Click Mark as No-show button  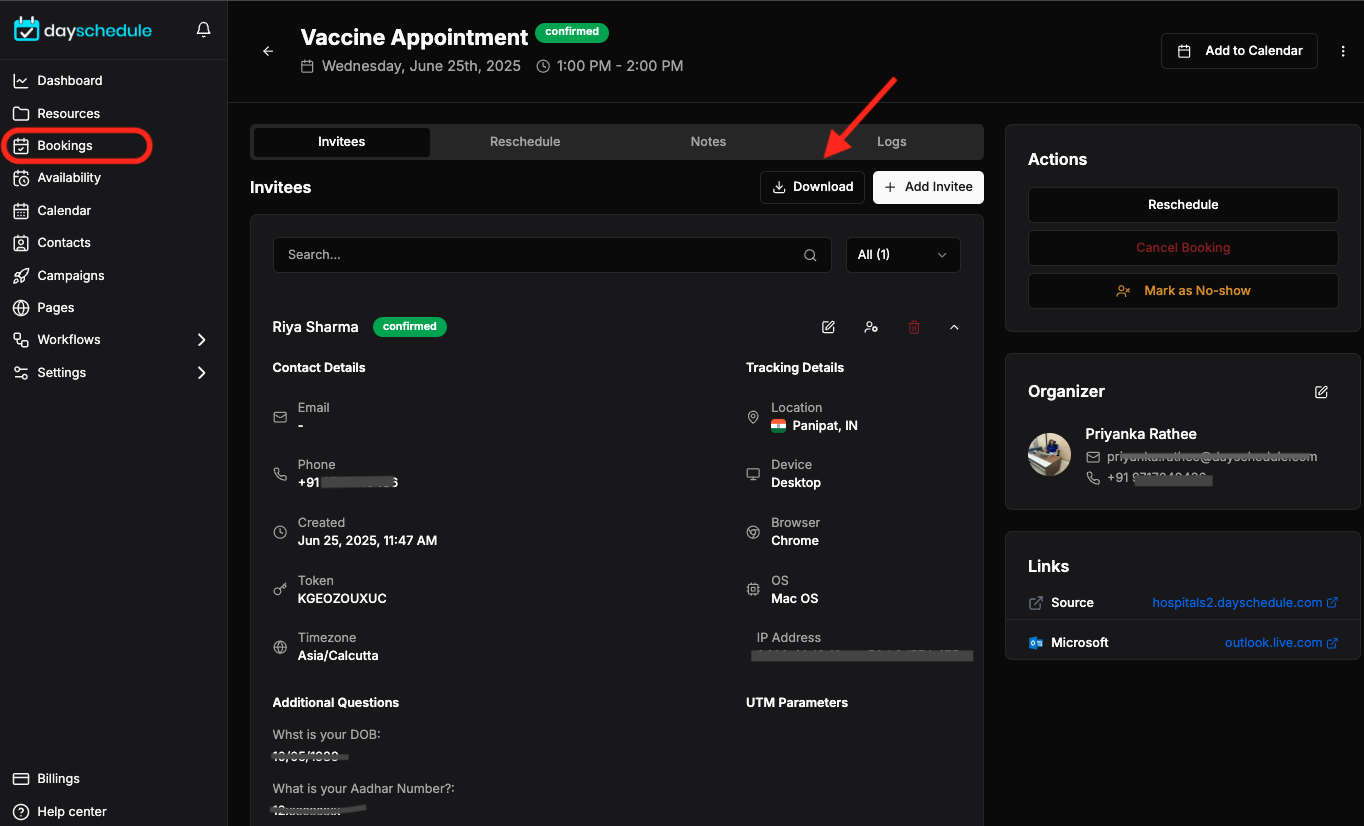coord(1183,291)
